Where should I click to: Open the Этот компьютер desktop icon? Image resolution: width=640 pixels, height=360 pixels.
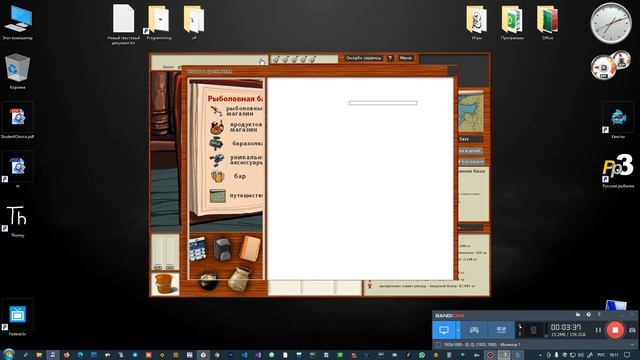click(18, 22)
